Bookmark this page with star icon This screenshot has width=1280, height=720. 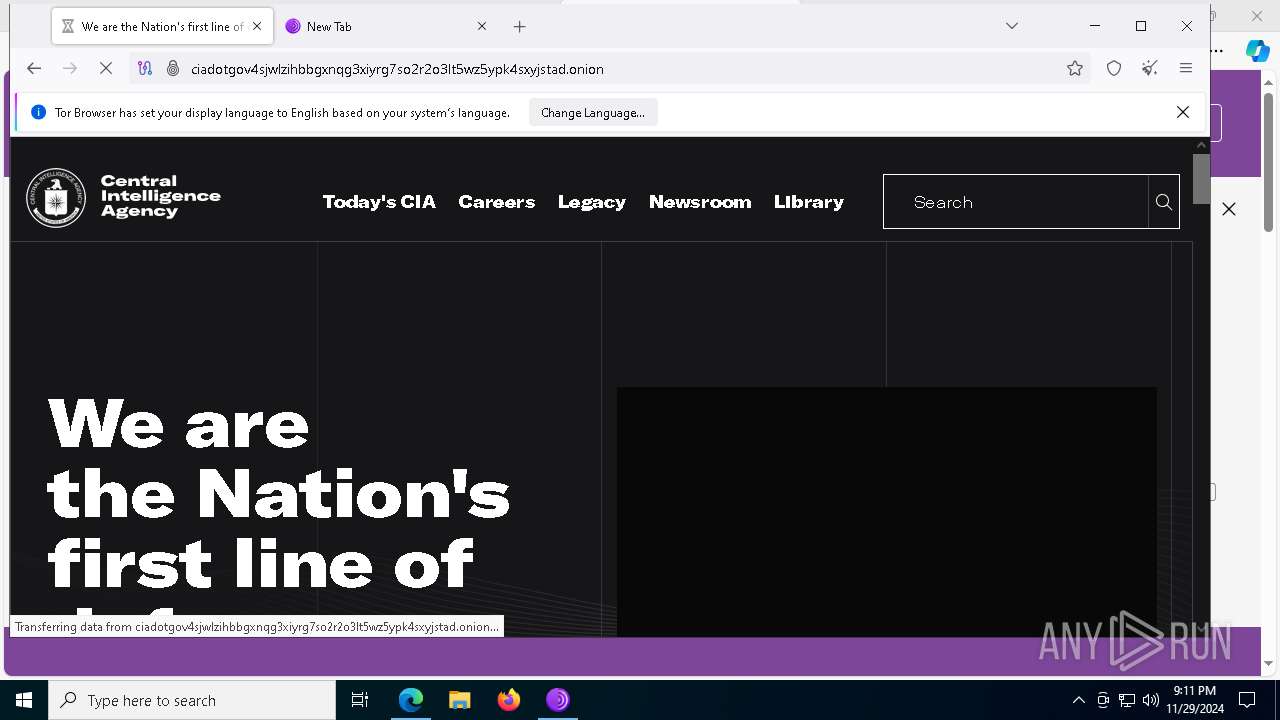pos(1075,68)
